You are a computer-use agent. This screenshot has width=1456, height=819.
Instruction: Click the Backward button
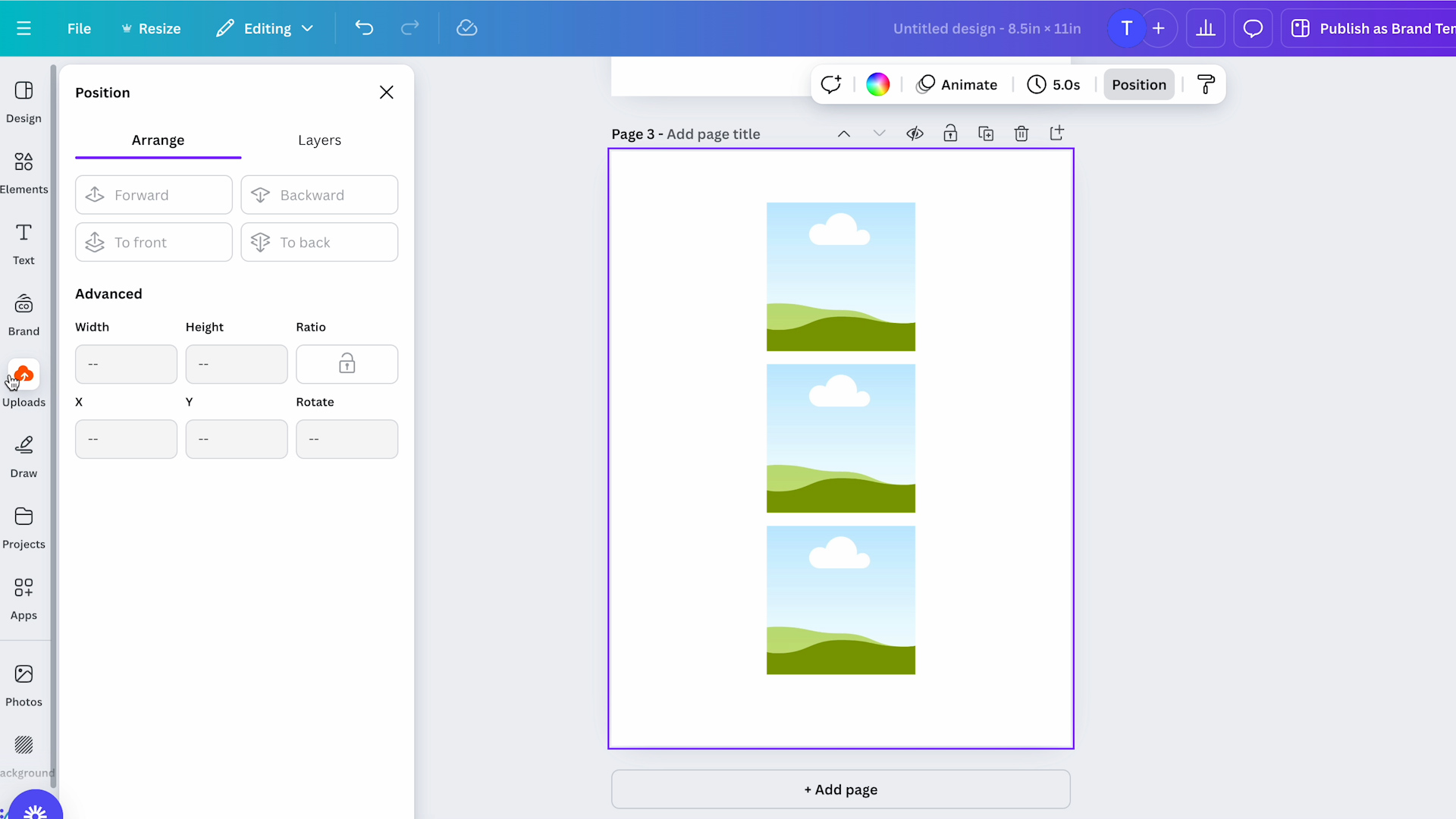319,195
